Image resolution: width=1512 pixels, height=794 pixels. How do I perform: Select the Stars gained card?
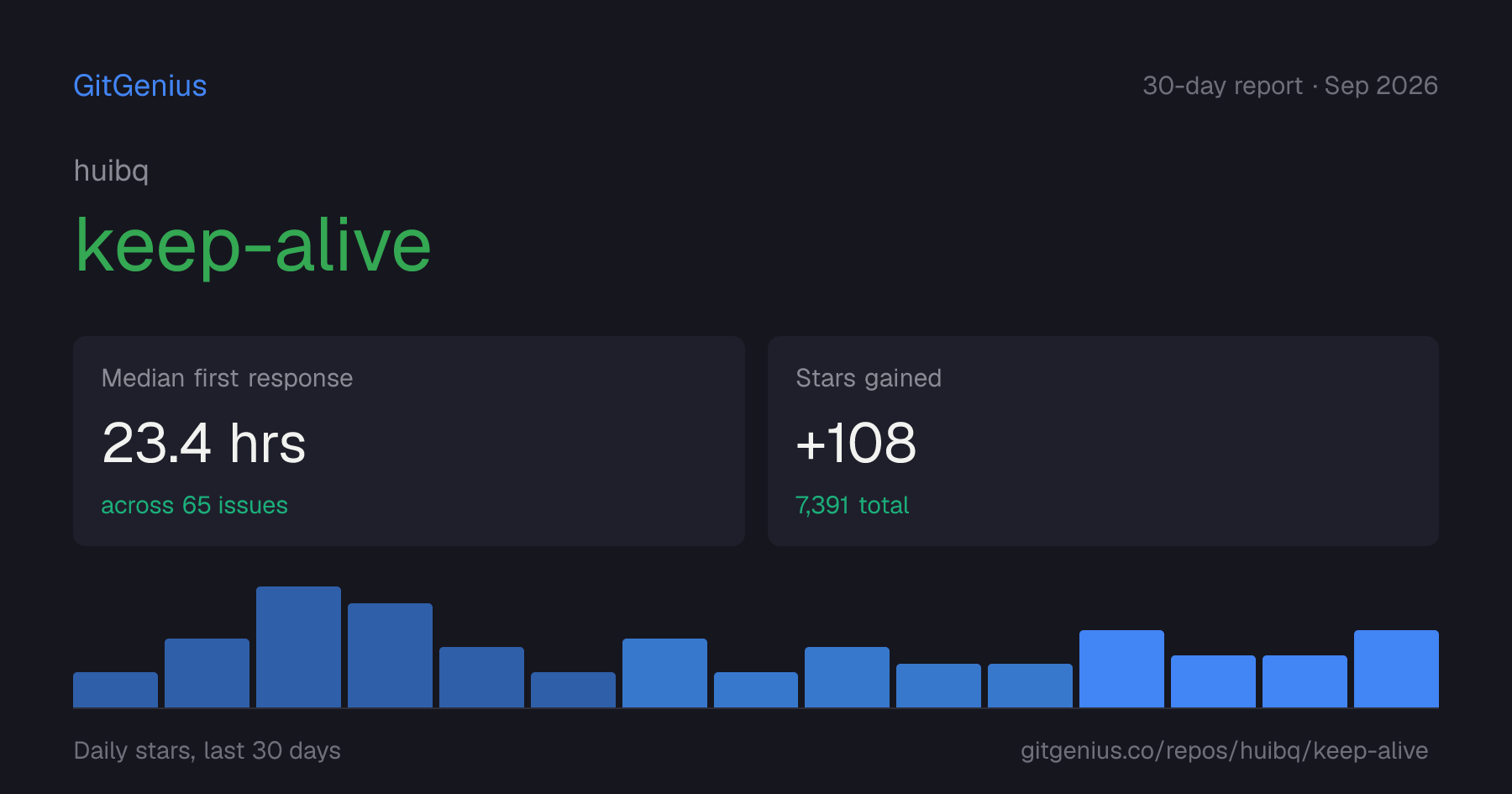point(1103,441)
